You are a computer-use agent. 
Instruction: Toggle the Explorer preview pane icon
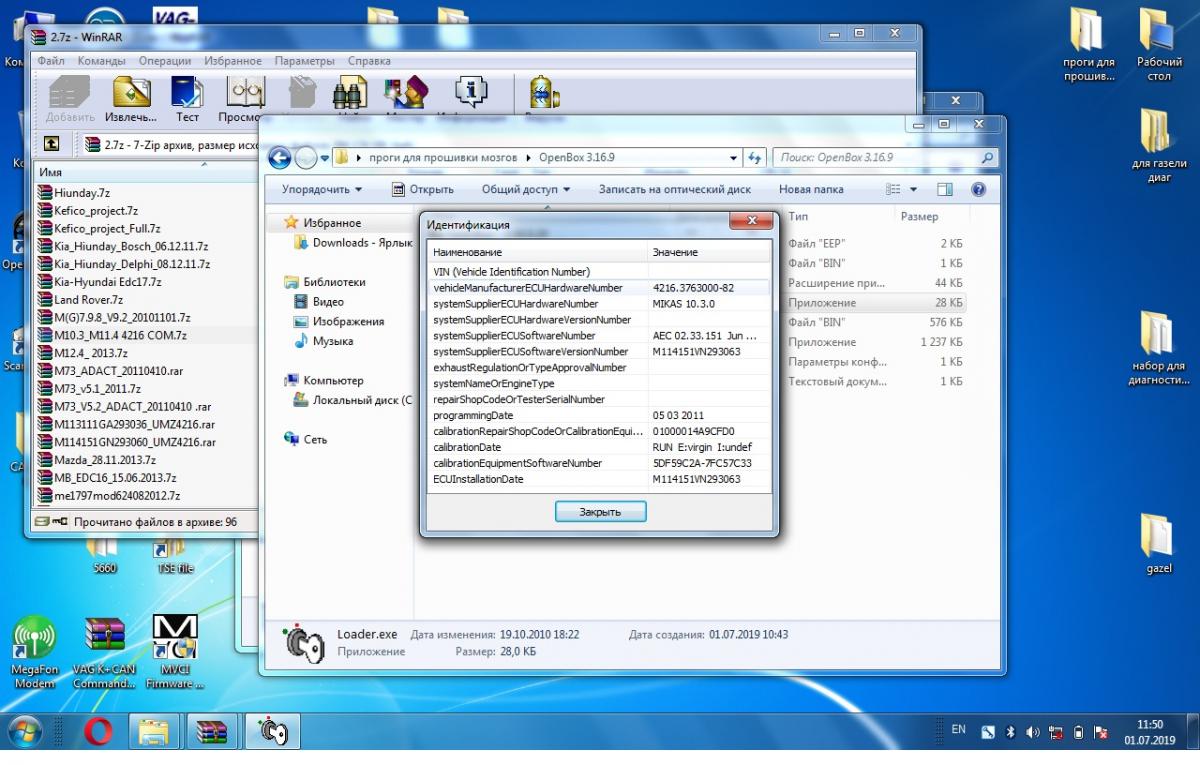(x=944, y=189)
